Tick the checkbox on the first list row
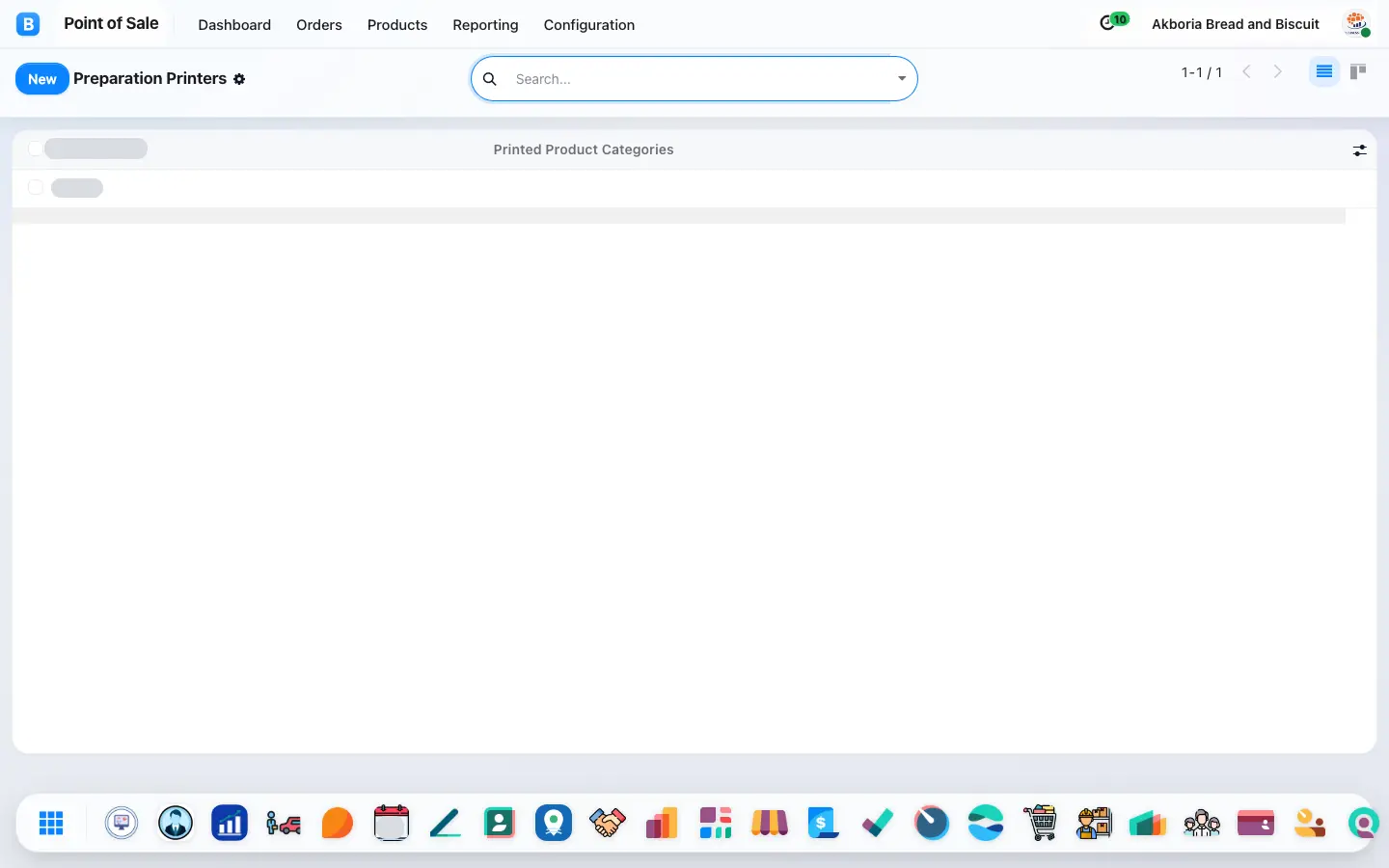This screenshot has width=1389, height=868. [x=36, y=187]
